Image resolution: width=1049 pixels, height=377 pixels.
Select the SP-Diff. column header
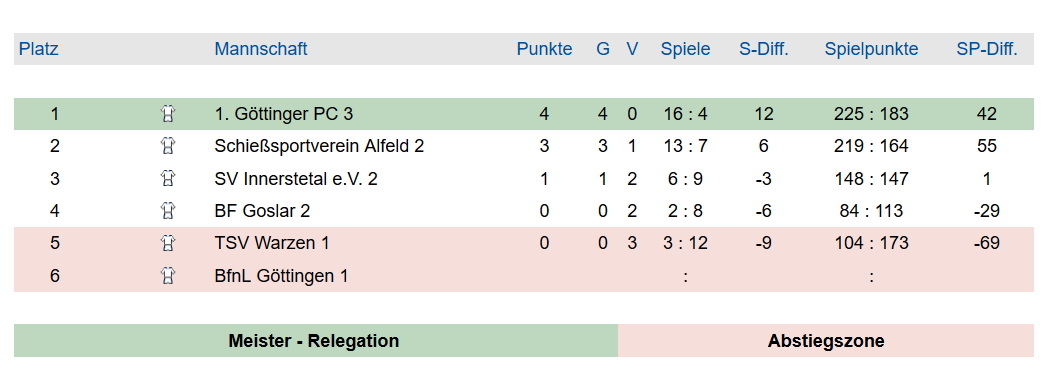(x=987, y=49)
